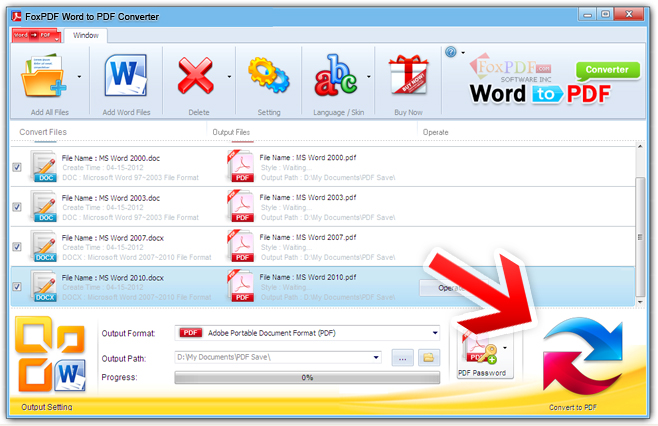Click the Convert to PDF arrows icon
Image resolution: width=658 pixels, height=426 pixels.
click(583, 357)
